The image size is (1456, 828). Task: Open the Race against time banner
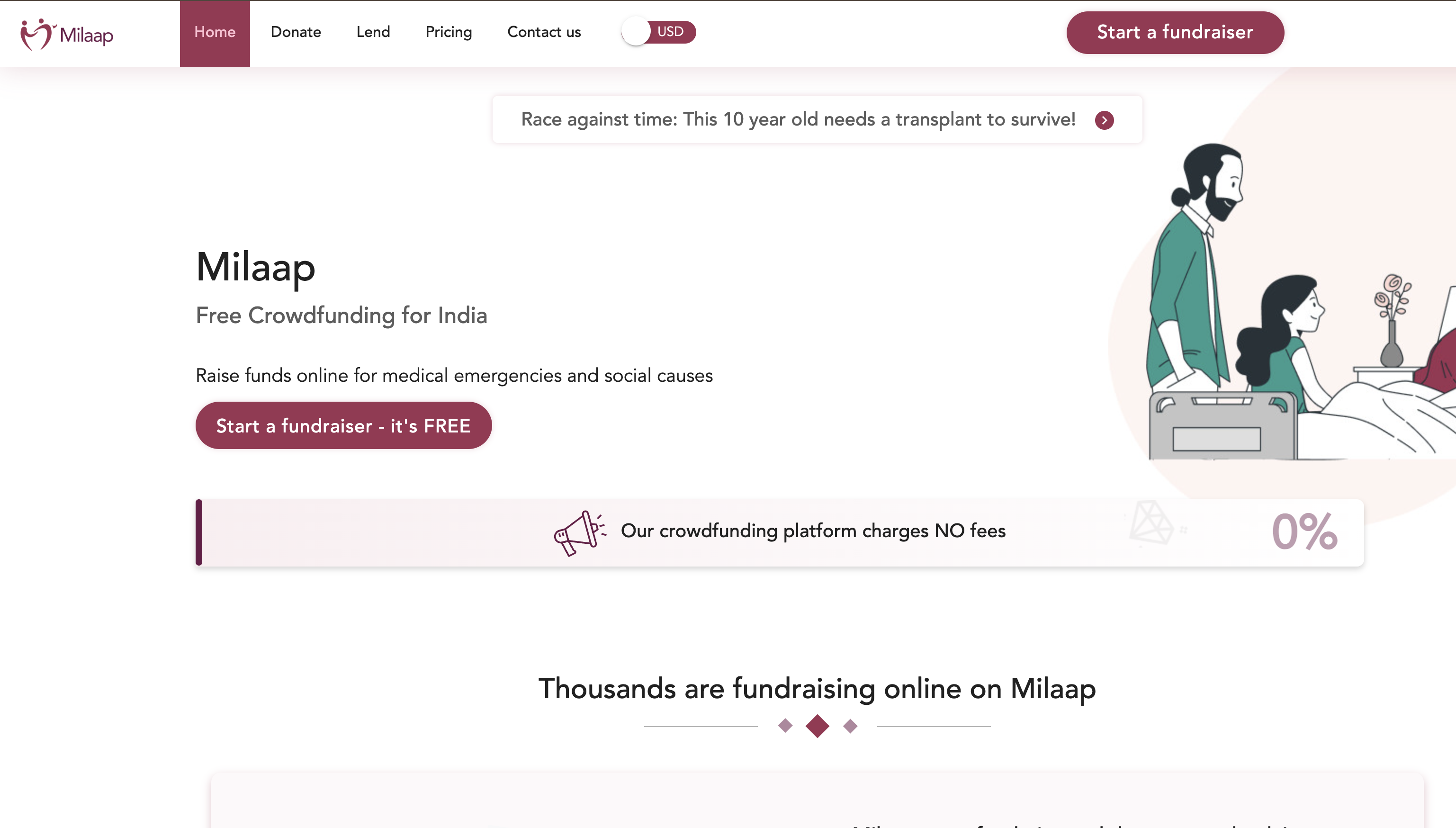[818, 119]
